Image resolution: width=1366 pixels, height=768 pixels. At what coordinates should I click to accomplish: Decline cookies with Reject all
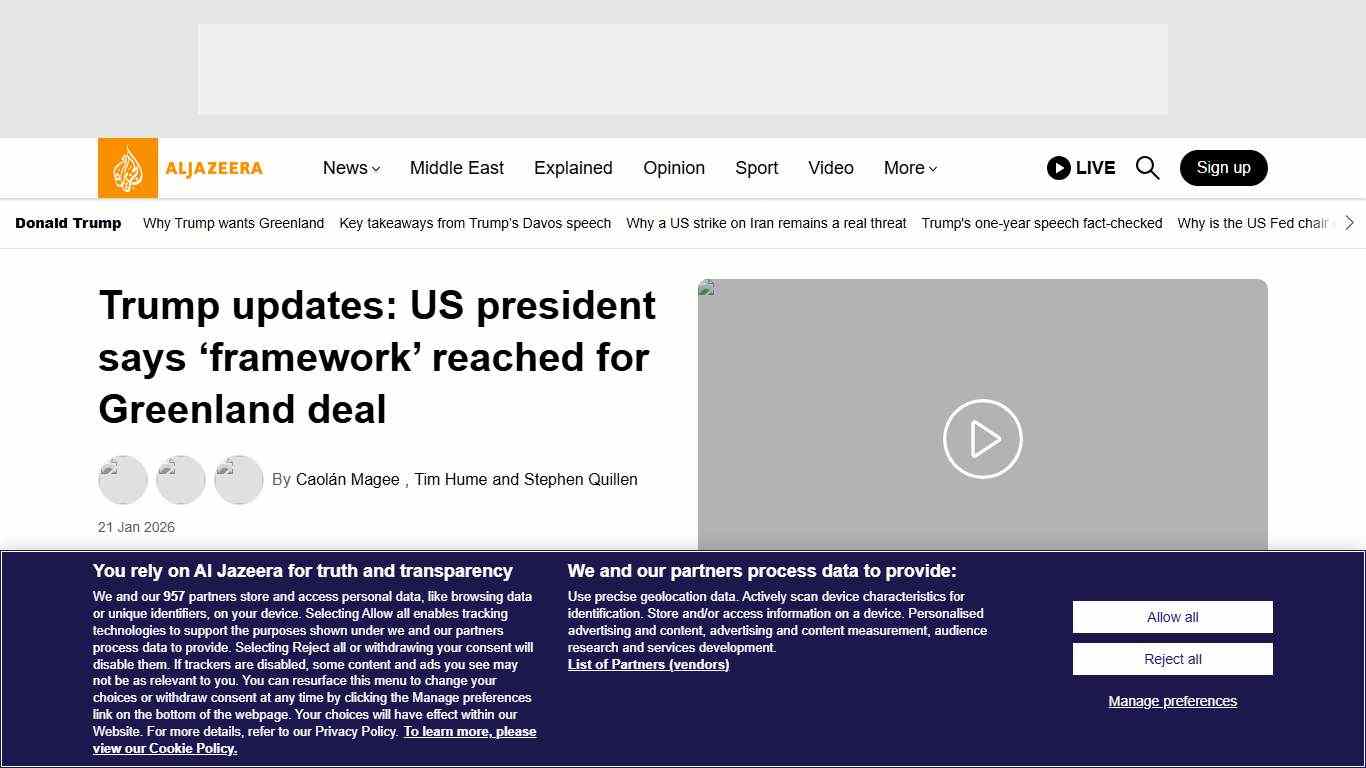(x=1172, y=659)
